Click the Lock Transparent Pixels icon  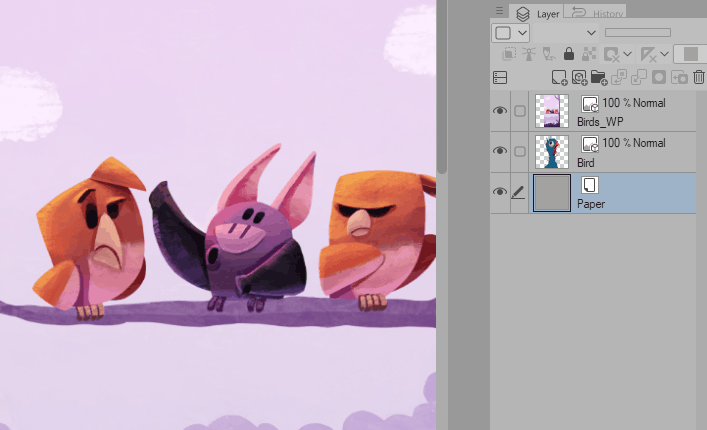click(x=590, y=54)
